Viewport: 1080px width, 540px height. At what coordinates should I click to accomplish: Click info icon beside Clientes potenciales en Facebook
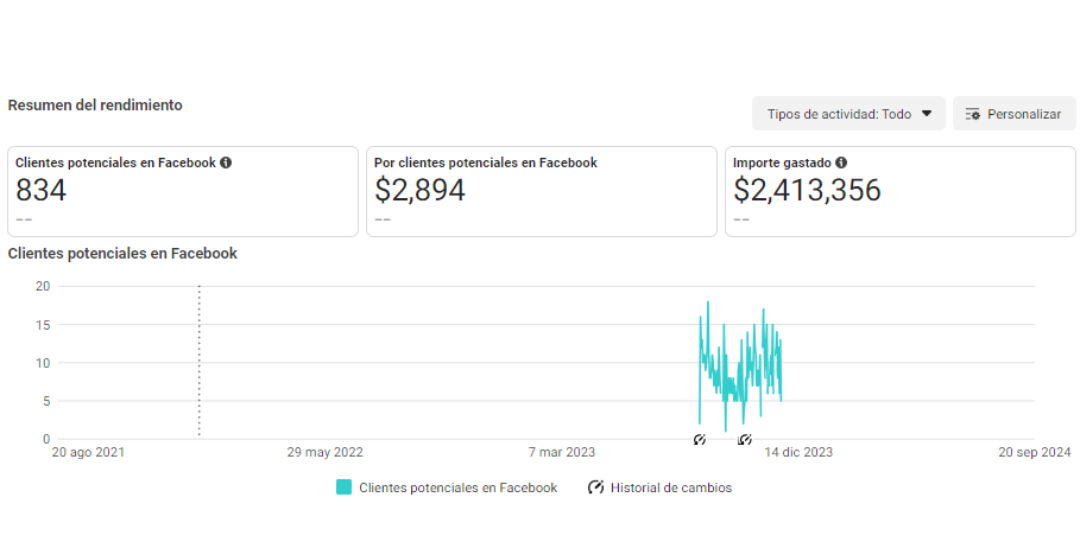[225, 163]
